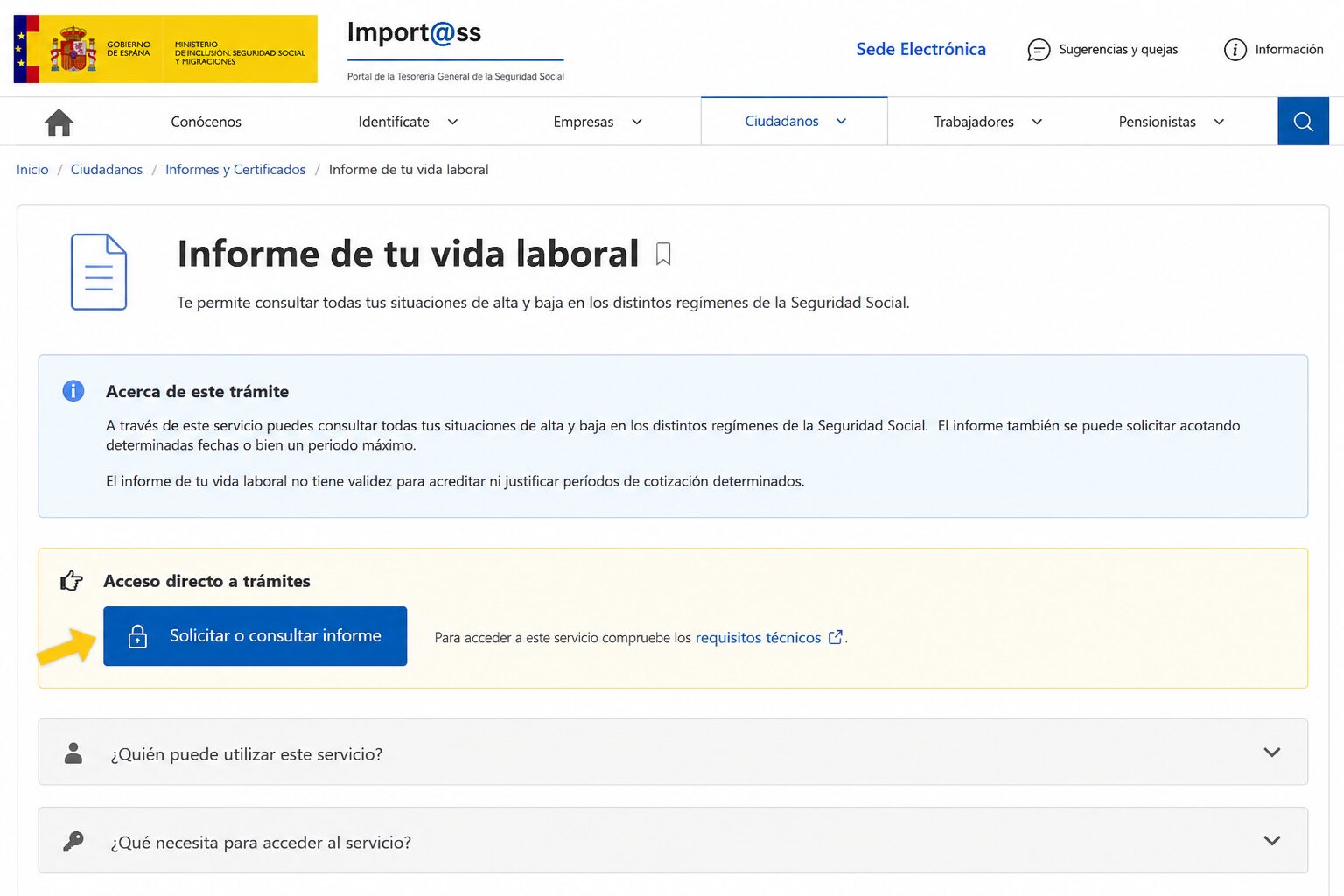Expand ¿Quién puede utilizar este servicio? section
Image resolution: width=1344 pixels, height=896 pixels.
click(673, 752)
